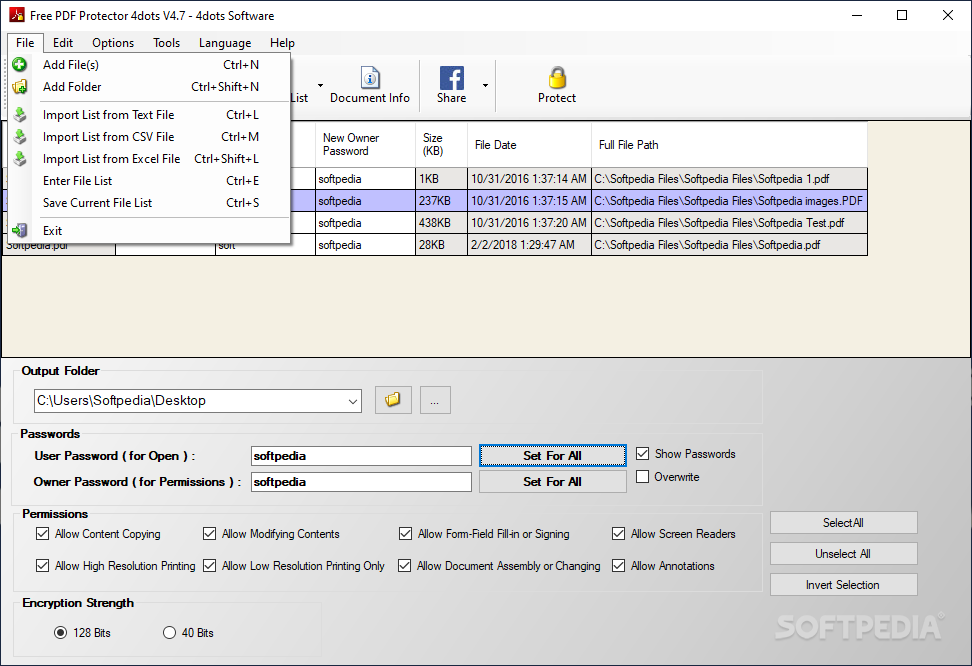This screenshot has width=972, height=666.
Task: Open the Help menu
Action: click(x=282, y=43)
